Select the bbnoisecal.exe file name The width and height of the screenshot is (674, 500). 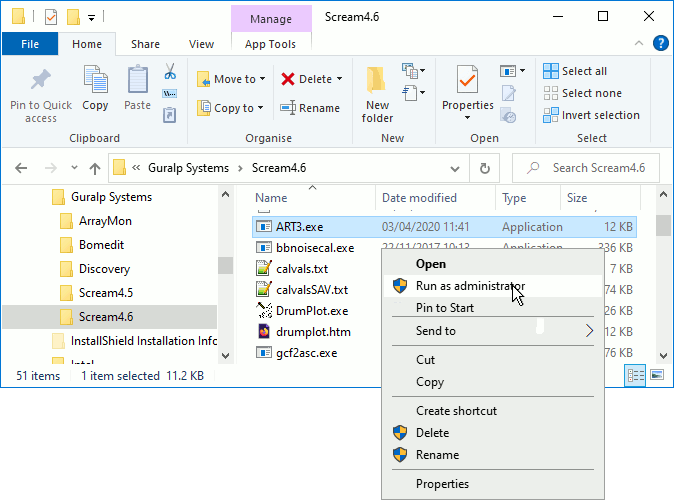pos(315,248)
